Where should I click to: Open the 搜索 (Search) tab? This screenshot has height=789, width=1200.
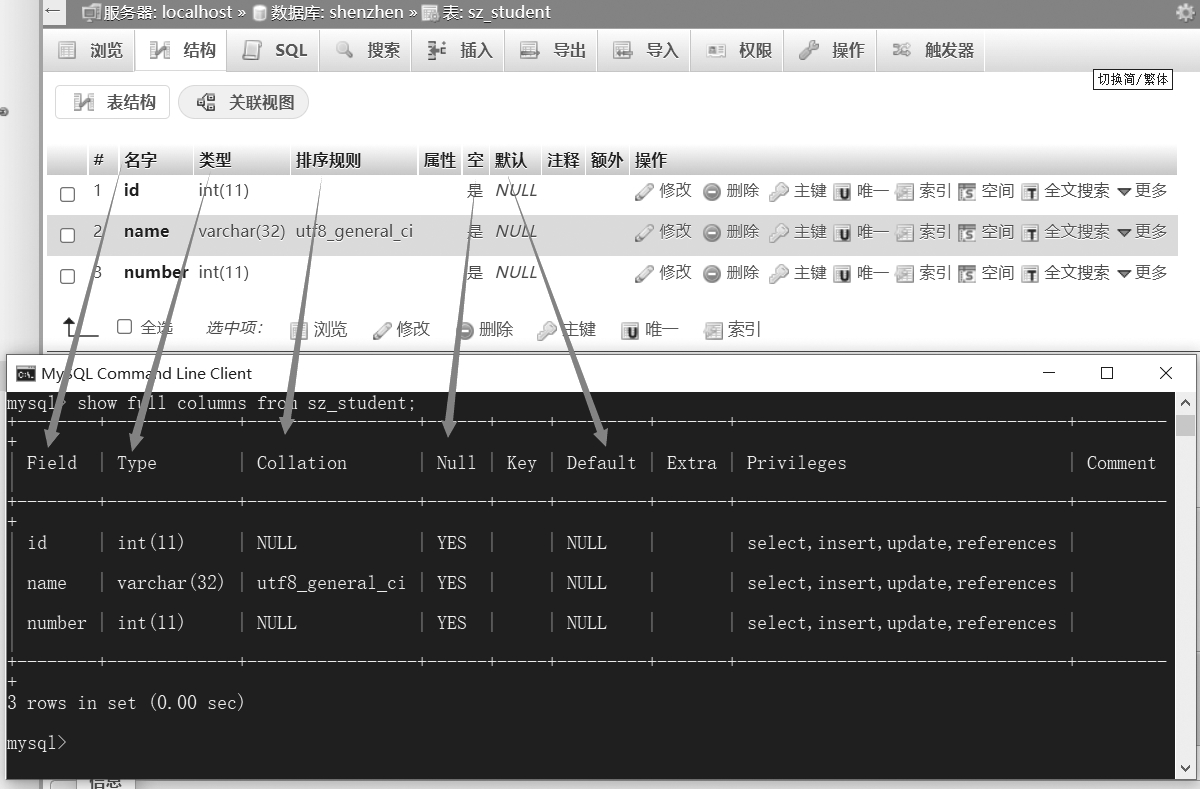[366, 50]
